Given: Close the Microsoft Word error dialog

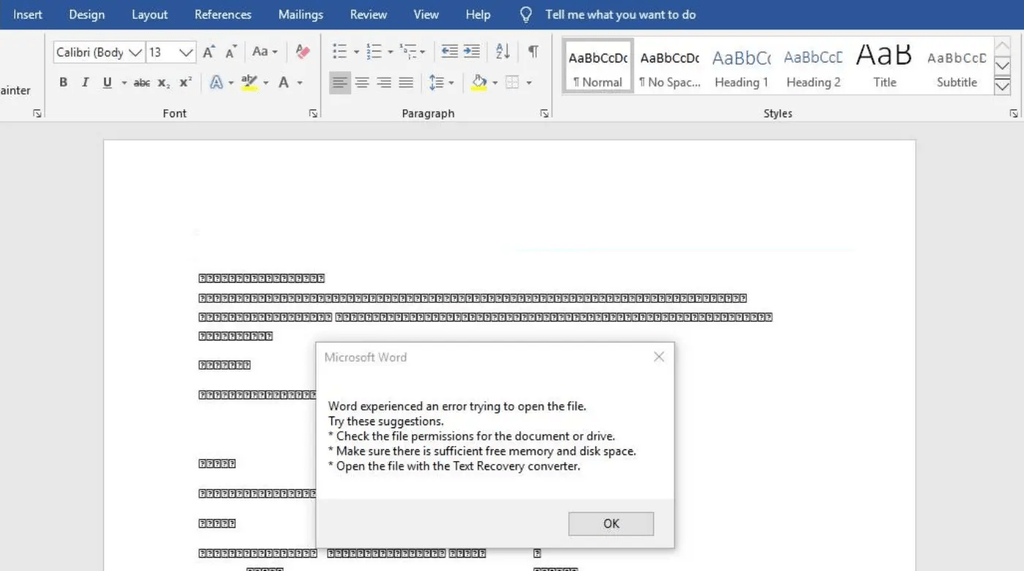Looking at the screenshot, I should pos(659,357).
